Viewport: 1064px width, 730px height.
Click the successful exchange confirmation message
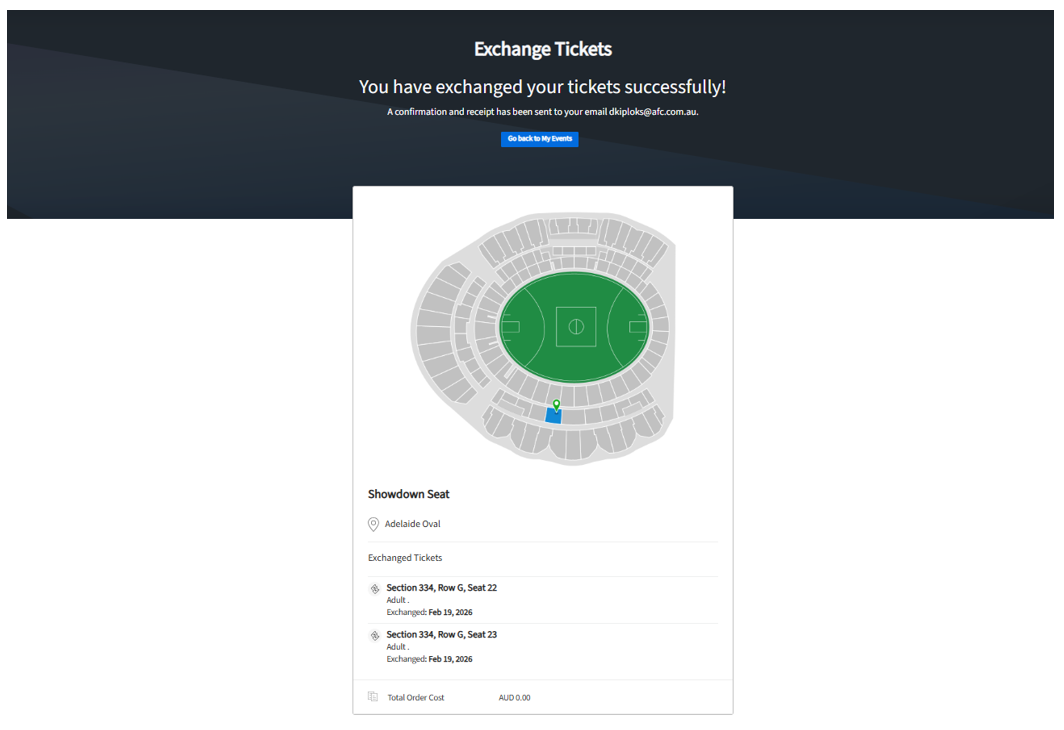(542, 88)
